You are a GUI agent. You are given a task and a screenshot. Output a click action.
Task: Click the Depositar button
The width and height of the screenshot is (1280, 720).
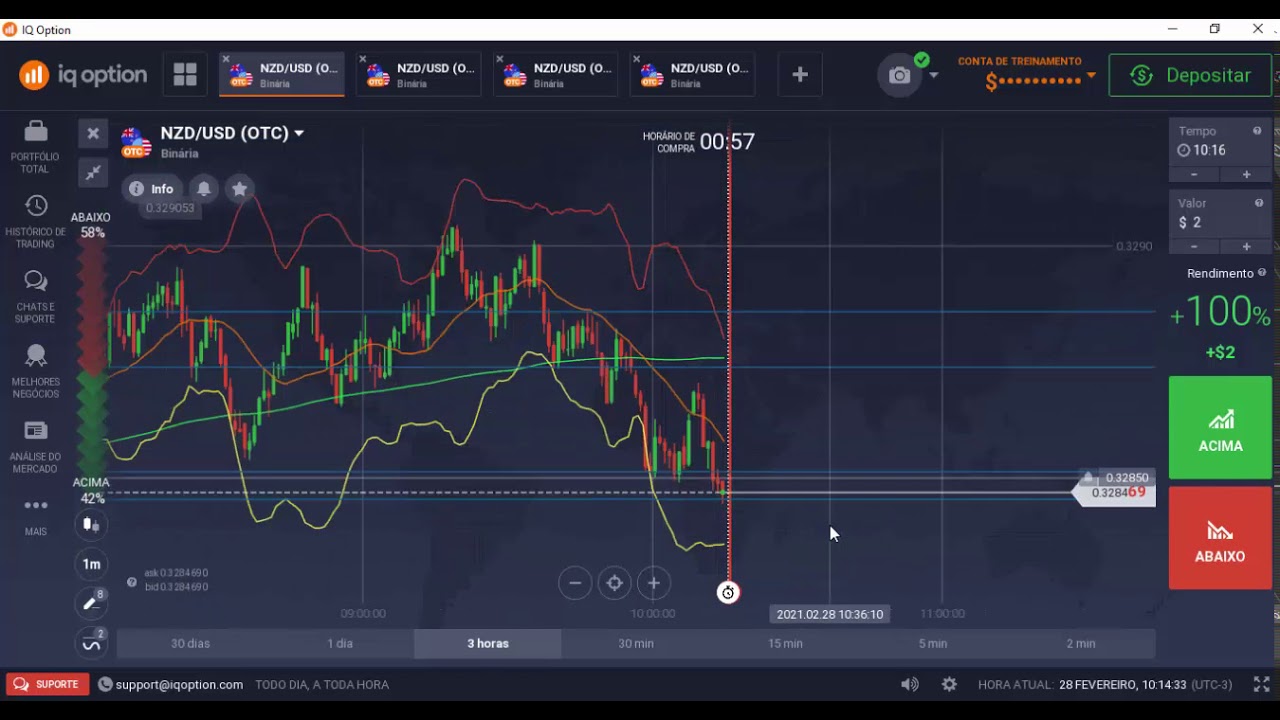tap(1190, 75)
